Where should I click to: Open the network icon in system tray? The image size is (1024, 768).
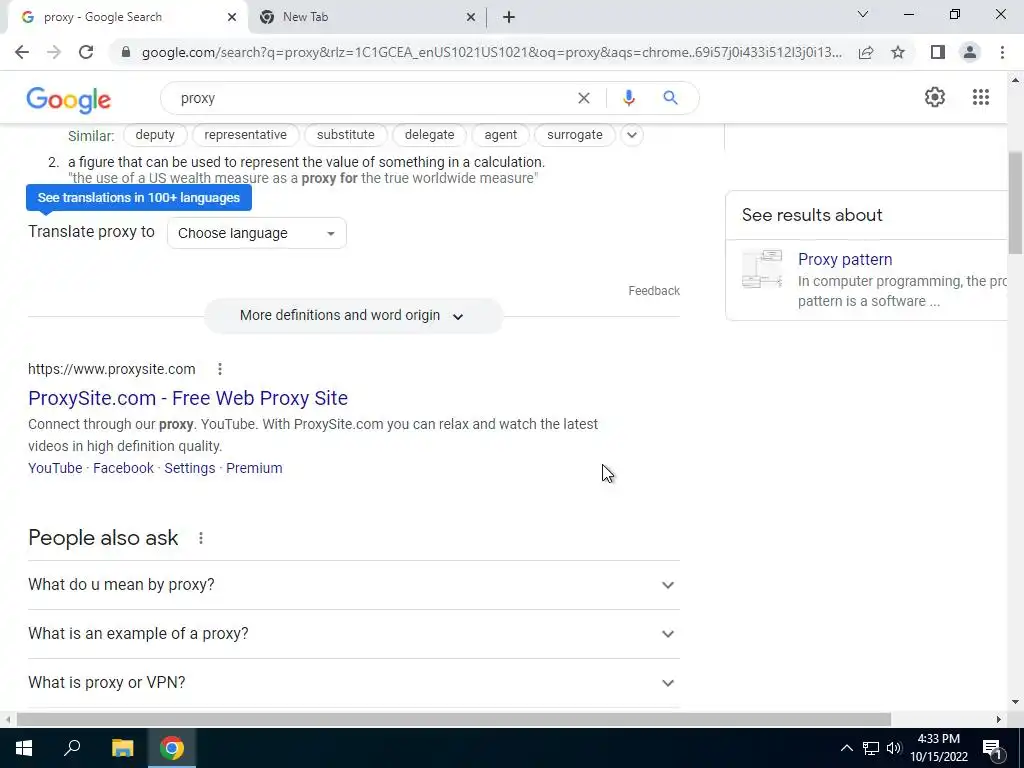pyautogui.click(x=871, y=748)
